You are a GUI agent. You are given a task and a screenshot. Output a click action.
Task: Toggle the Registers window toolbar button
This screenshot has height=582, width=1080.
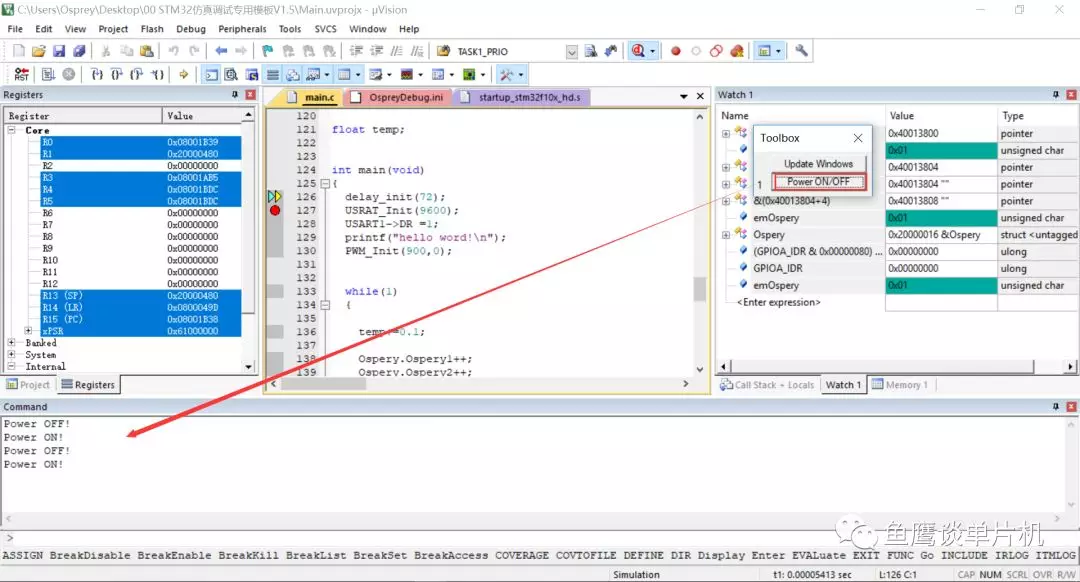[273, 74]
